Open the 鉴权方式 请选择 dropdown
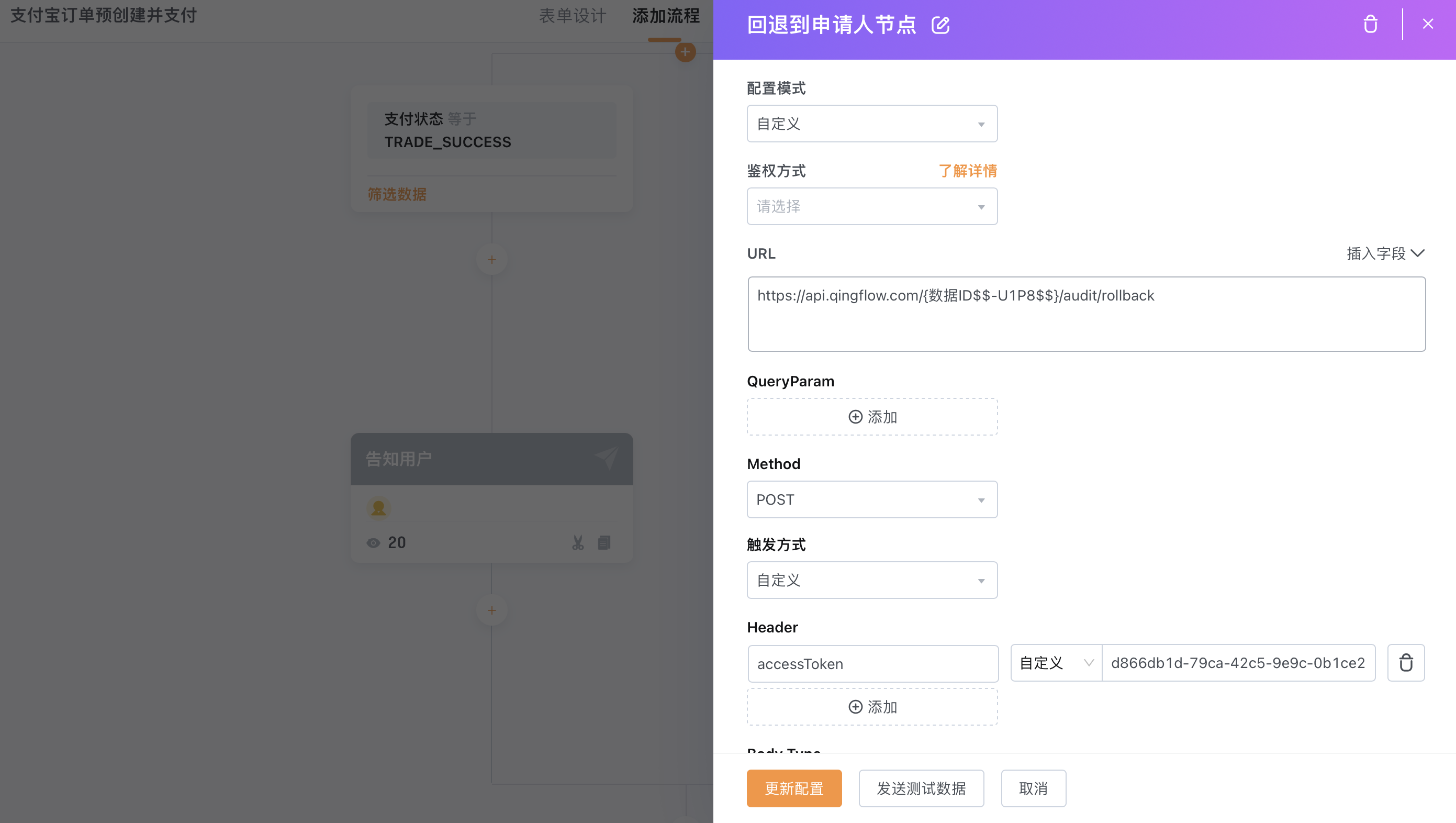The height and width of the screenshot is (823, 1456). coord(872,206)
